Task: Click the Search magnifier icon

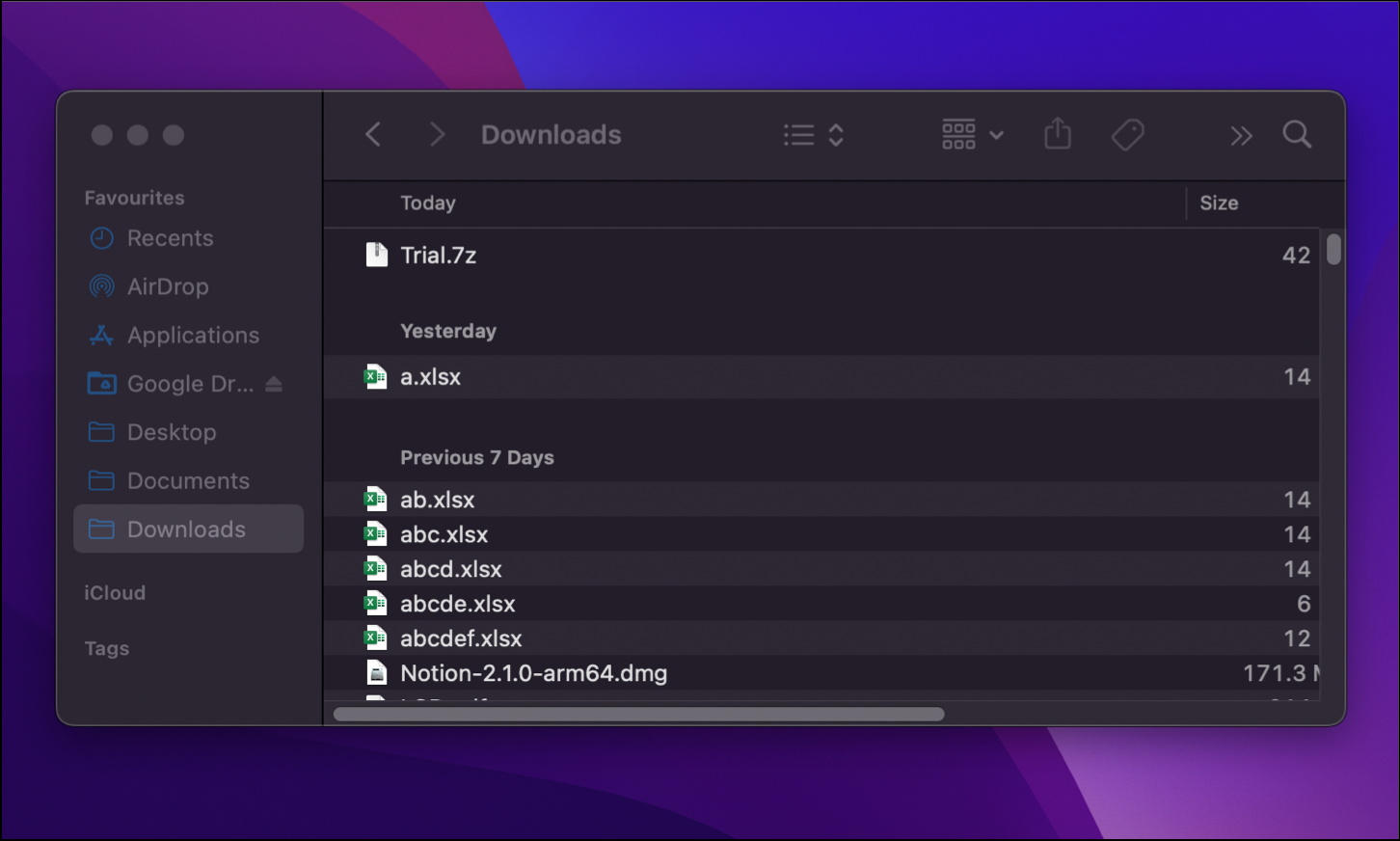Action: (x=1297, y=135)
